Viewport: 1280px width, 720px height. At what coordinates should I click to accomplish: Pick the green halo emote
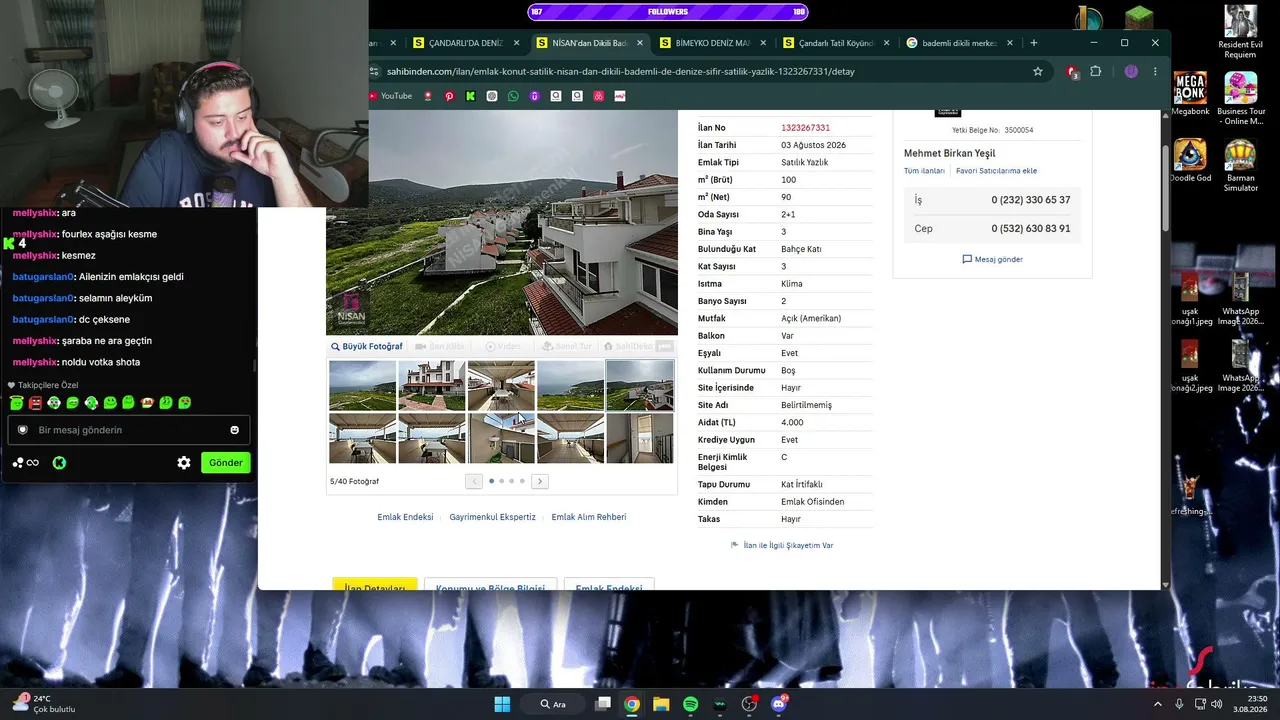click(16, 403)
